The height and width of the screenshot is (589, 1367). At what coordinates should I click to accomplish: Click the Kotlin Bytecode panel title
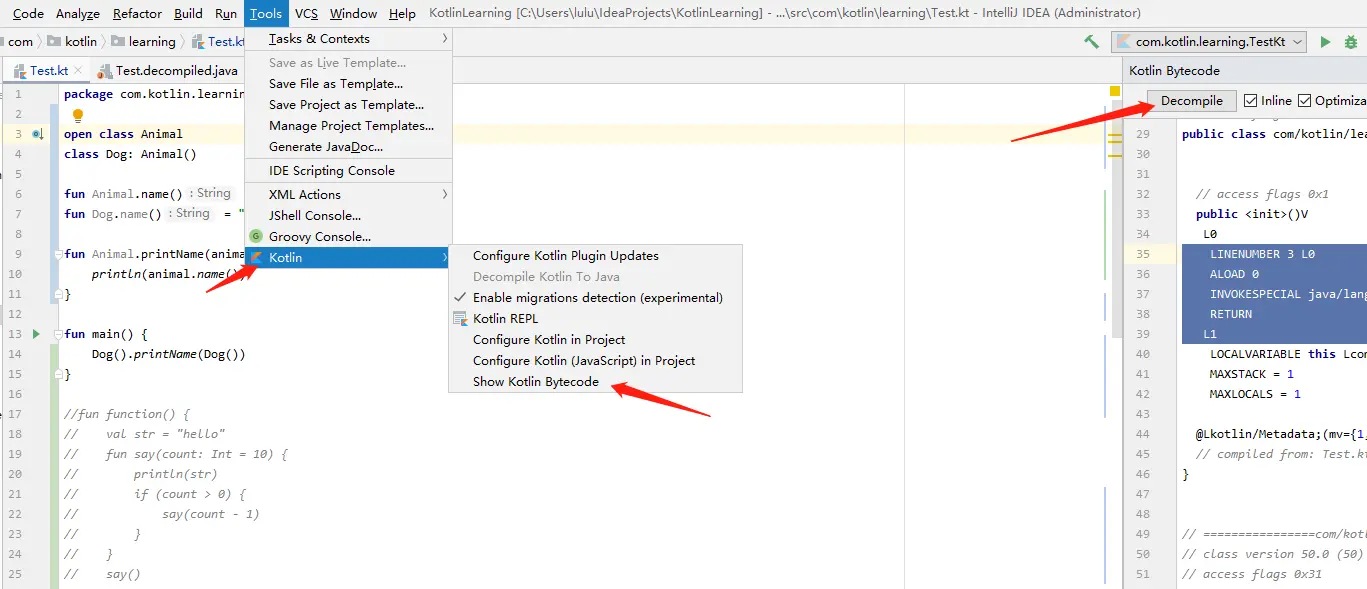click(x=1174, y=71)
